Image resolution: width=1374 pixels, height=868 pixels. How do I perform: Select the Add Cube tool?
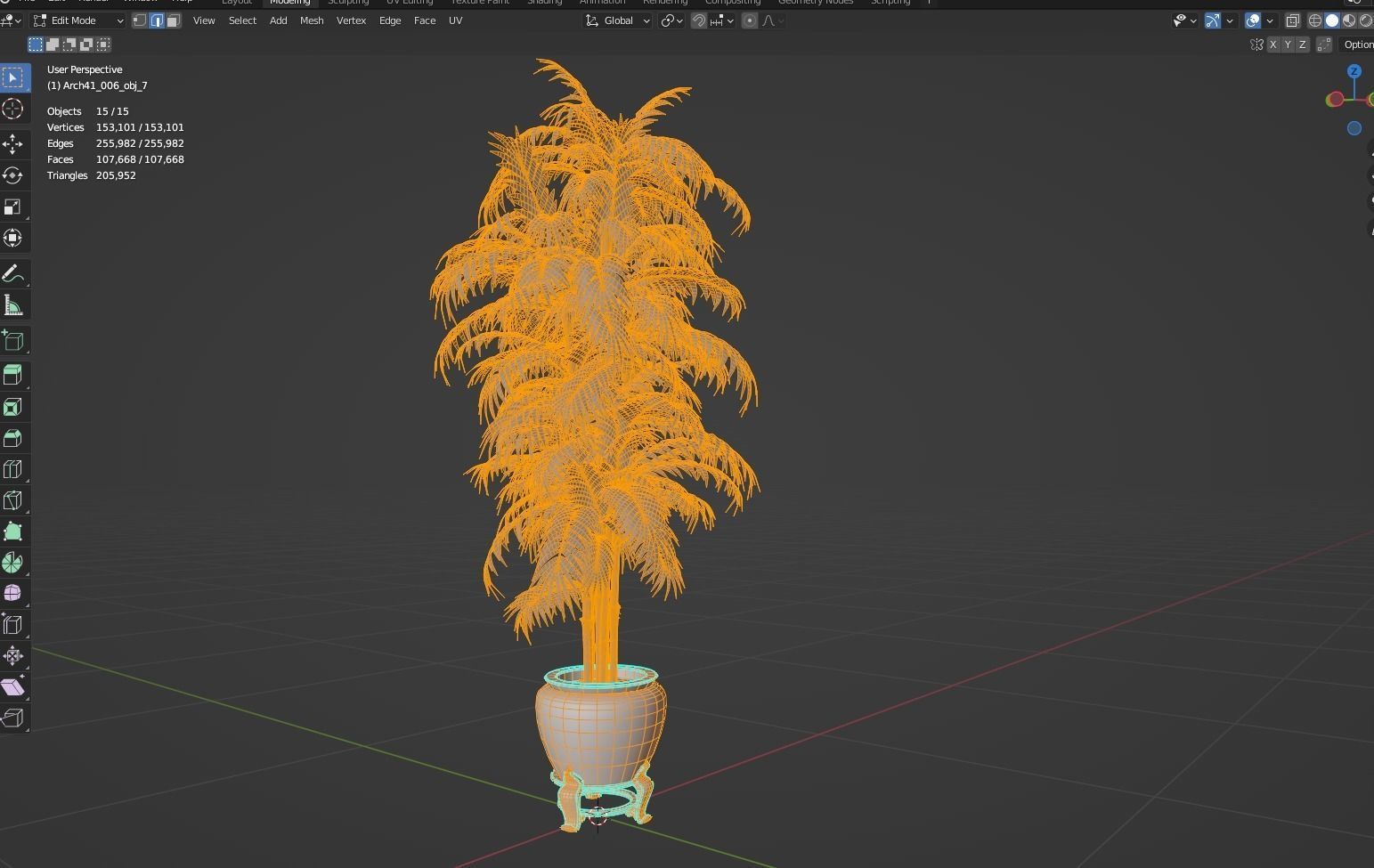[x=13, y=340]
